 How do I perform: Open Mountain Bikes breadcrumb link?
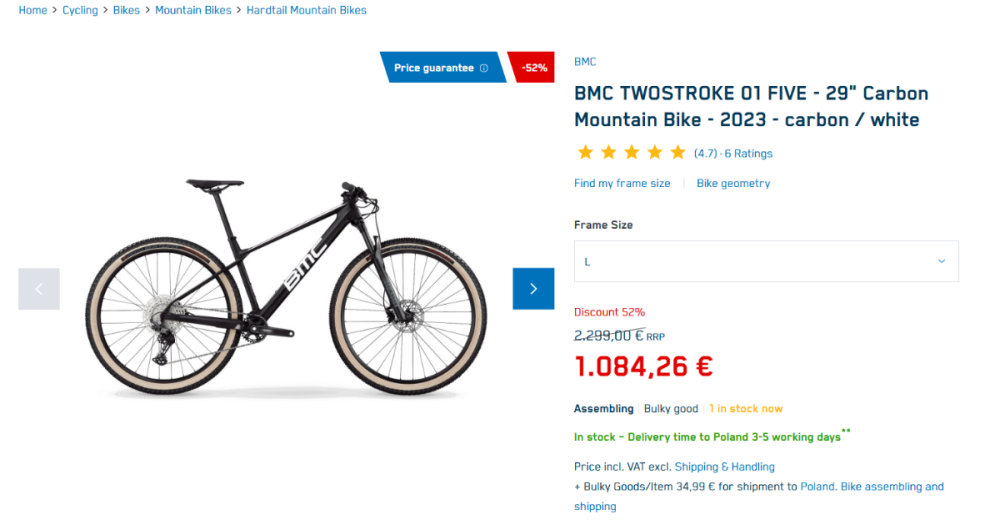193,10
